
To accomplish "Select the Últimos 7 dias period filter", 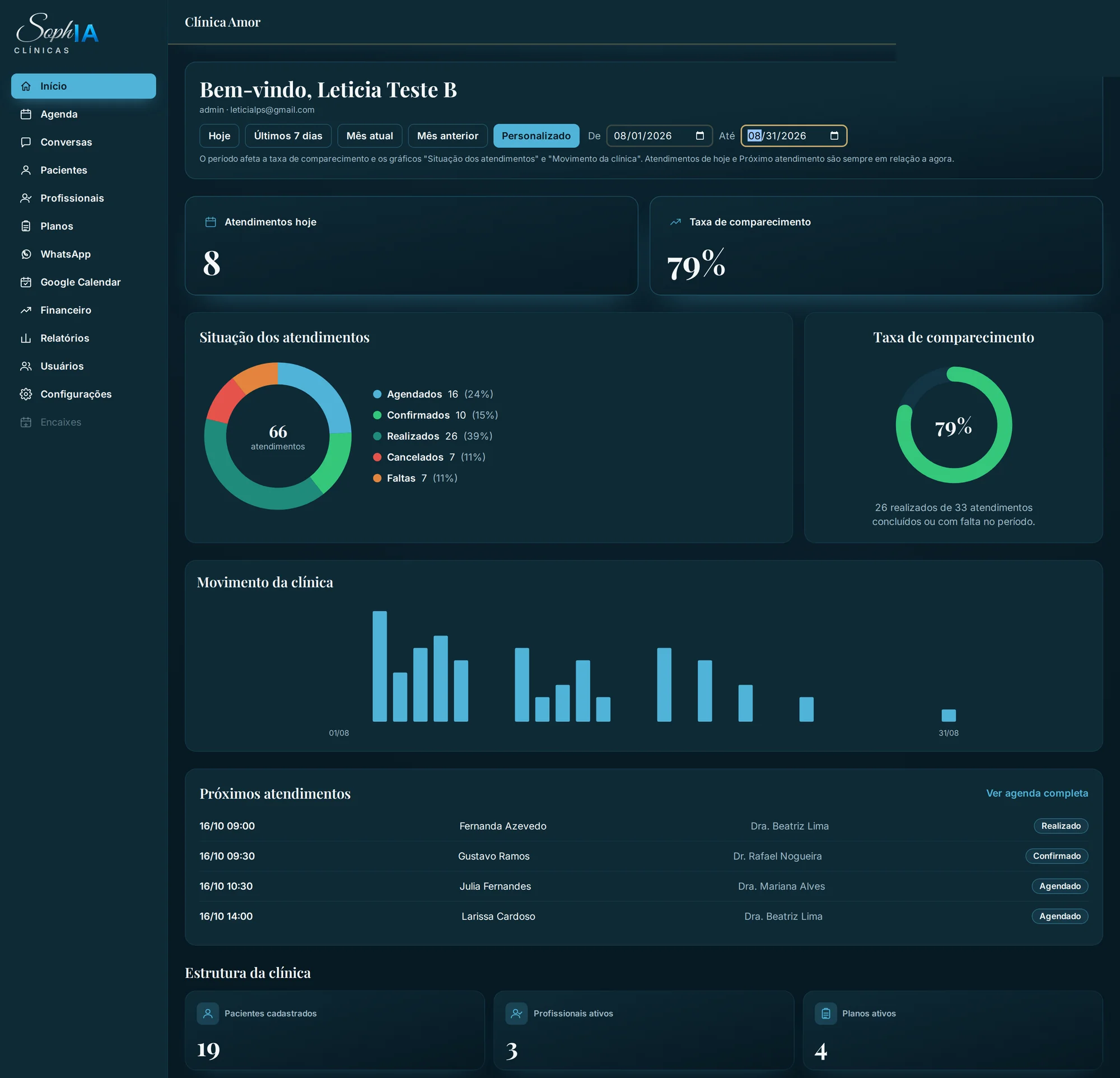I will 288,136.
